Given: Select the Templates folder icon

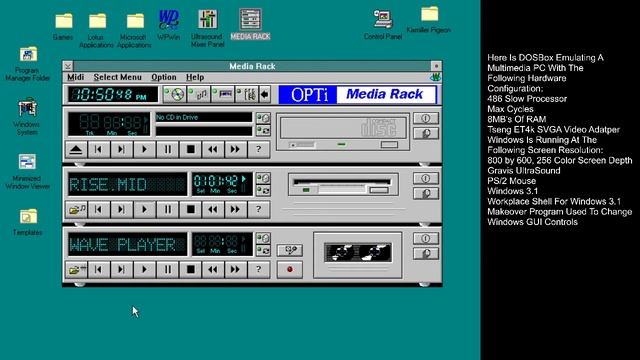Looking at the screenshot, I should click(27, 222).
